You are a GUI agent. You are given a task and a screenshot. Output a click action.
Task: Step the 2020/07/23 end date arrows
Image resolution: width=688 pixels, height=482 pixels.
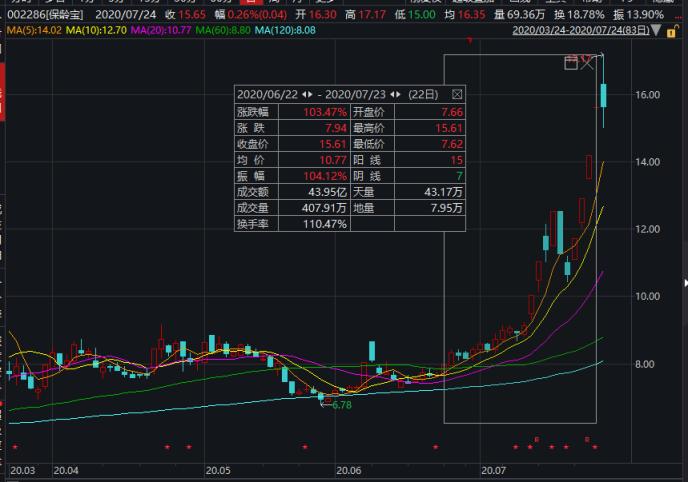click(x=396, y=93)
